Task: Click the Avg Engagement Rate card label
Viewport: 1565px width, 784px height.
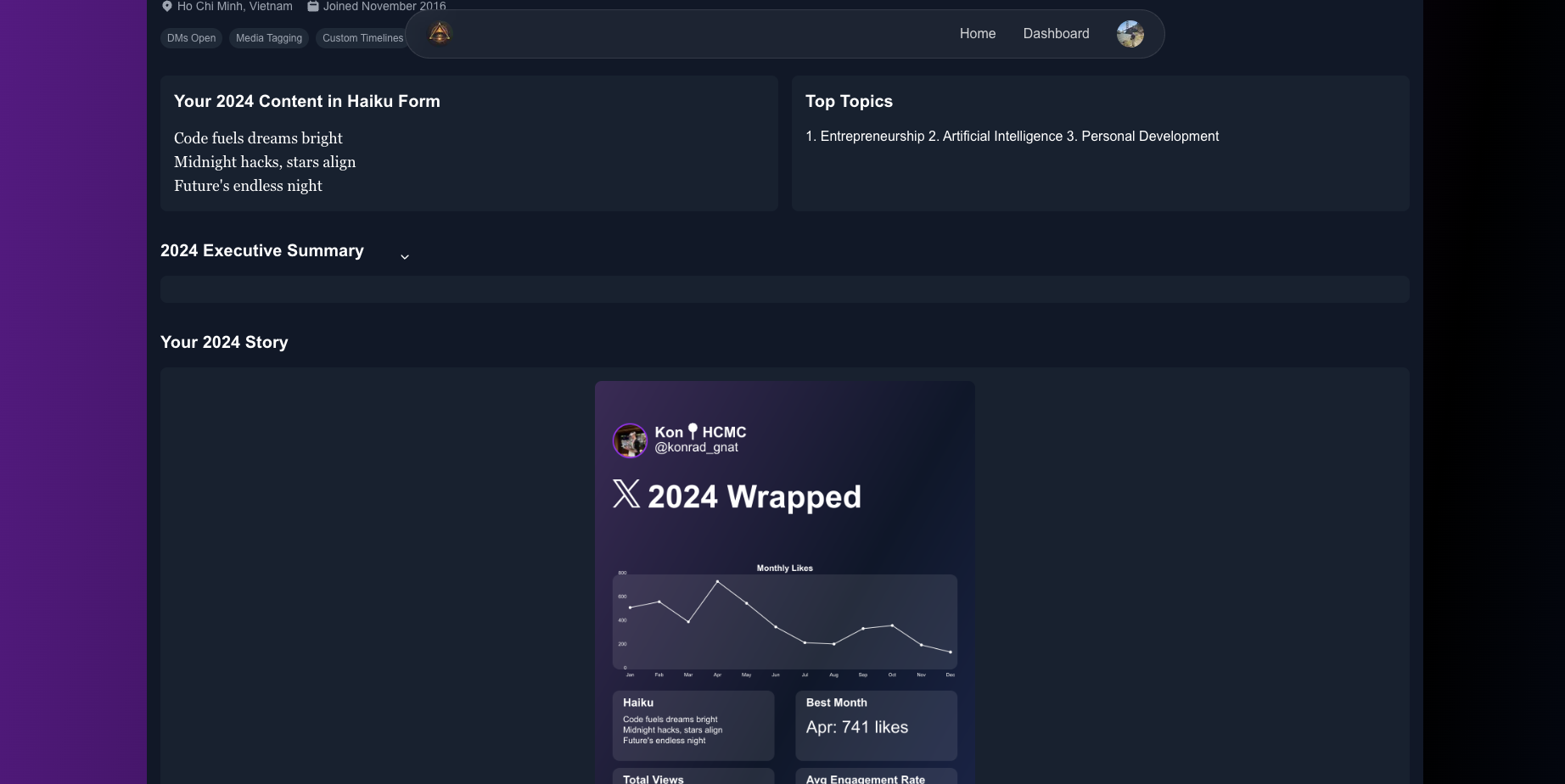Action: click(x=866, y=779)
